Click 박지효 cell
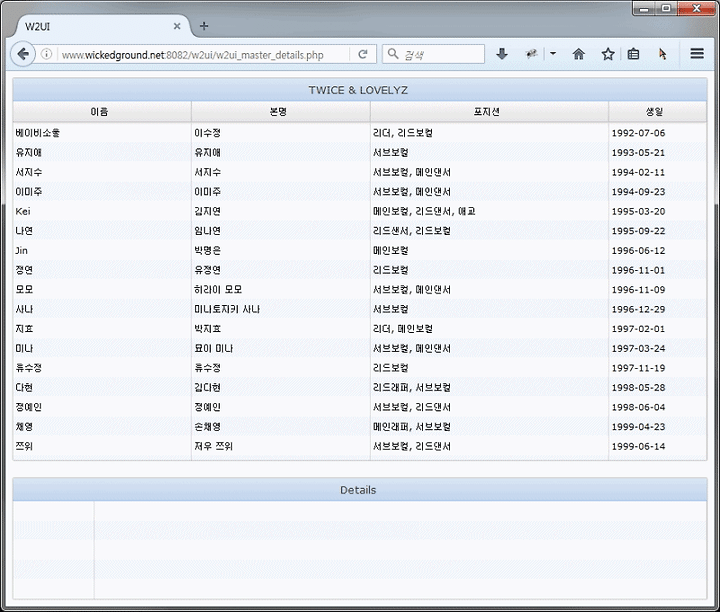The width and height of the screenshot is (720, 612). [281, 329]
